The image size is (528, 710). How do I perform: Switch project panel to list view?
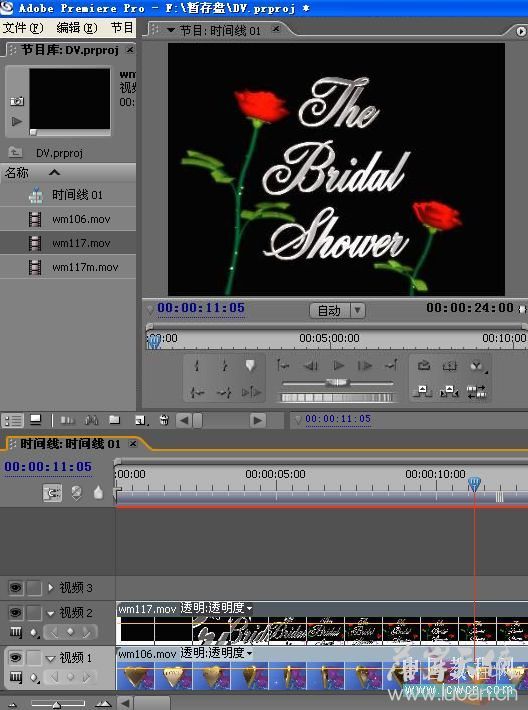click(x=13, y=421)
